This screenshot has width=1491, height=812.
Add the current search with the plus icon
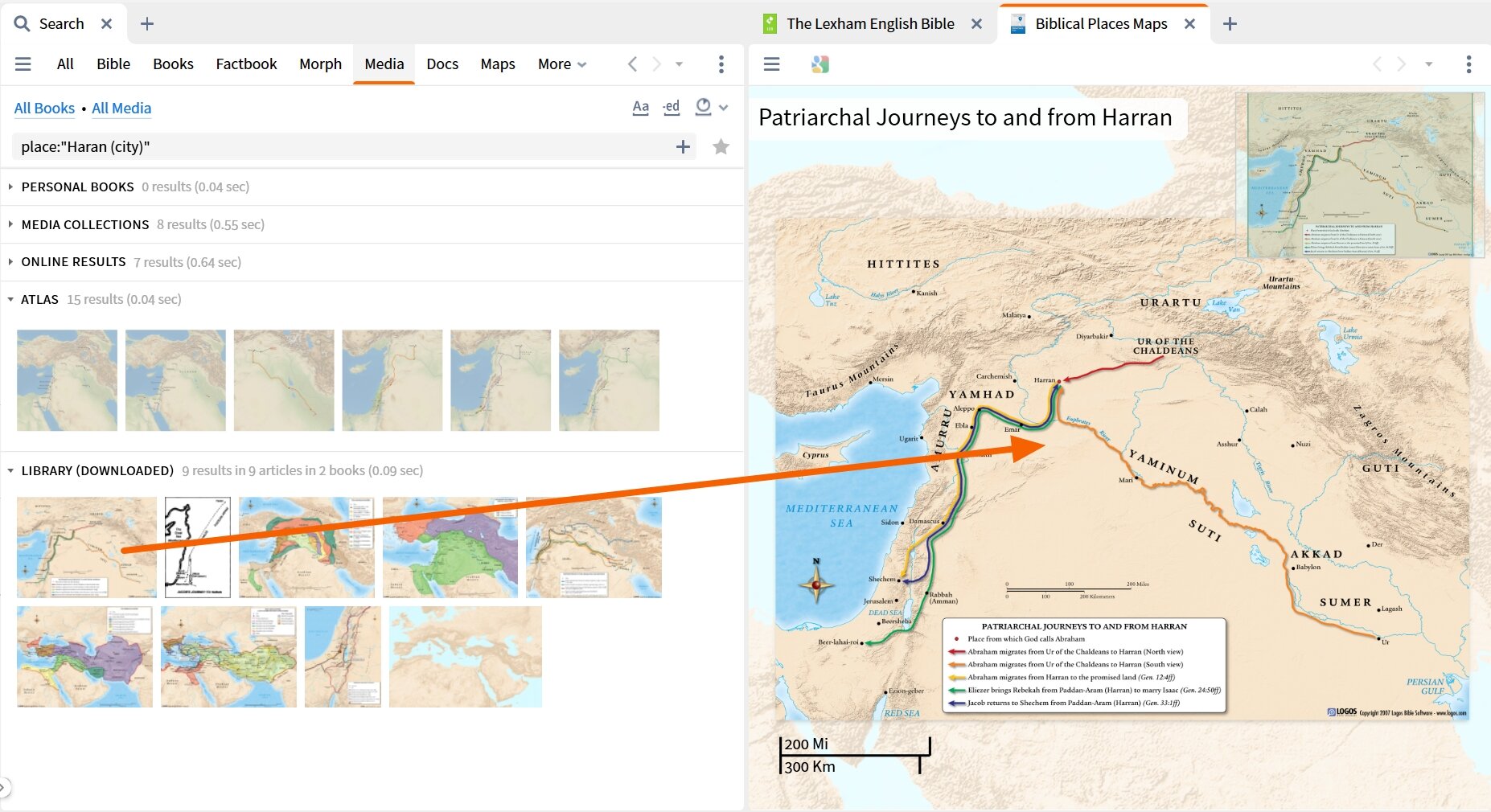click(x=683, y=146)
